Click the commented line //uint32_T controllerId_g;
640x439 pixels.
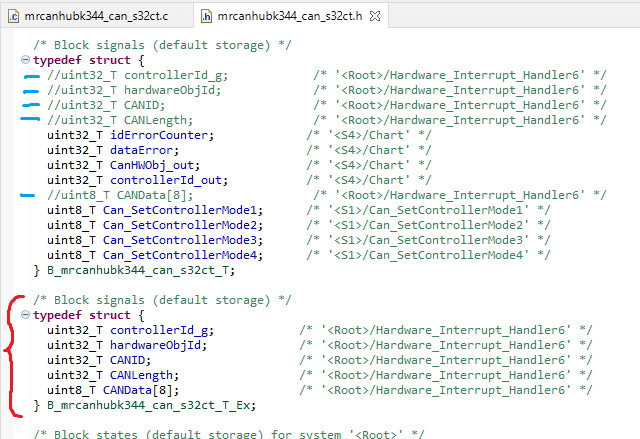[137, 75]
